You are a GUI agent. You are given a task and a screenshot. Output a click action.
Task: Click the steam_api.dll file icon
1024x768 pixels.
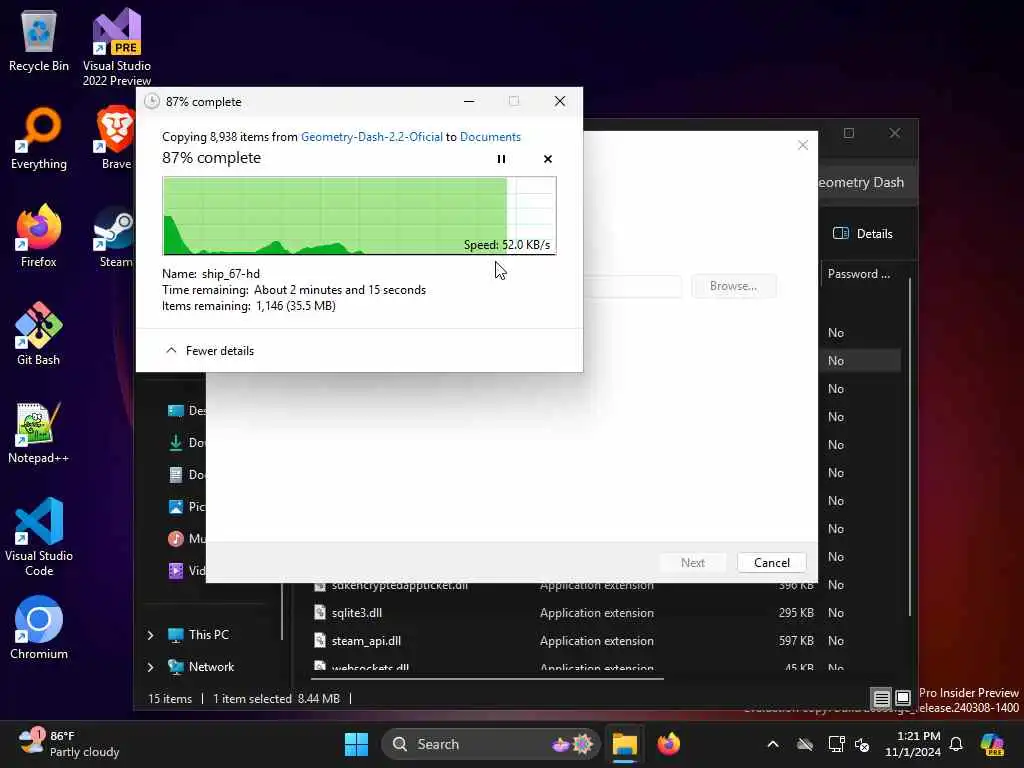coord(319,641)
